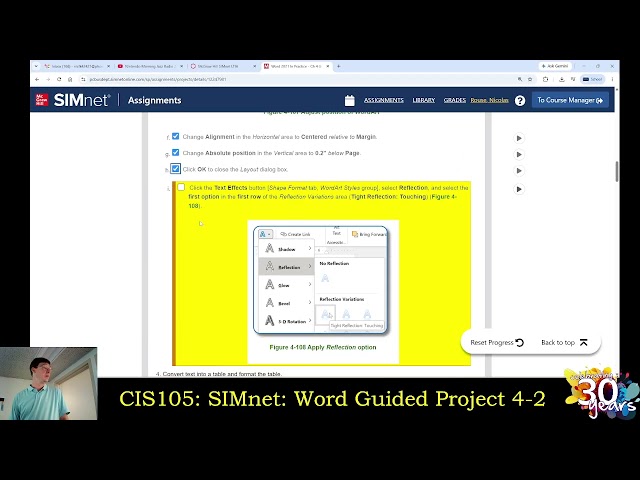This screenshot has width=640, height=480.
Task: Click the Figure 4-108 reflection screenshot image
Action: pos(320,280)
